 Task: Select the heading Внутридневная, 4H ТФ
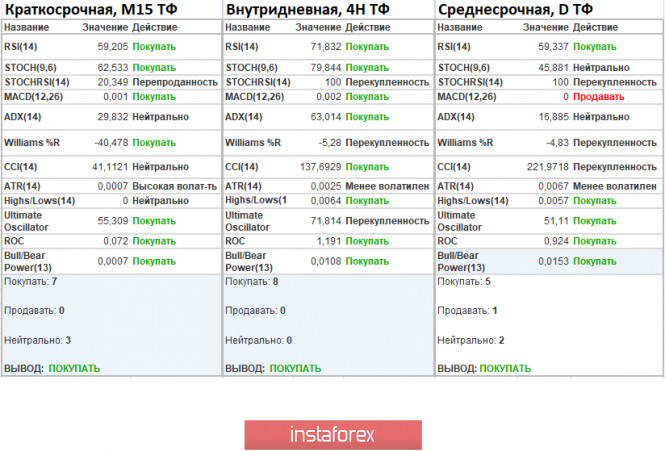tap(307, 9)
